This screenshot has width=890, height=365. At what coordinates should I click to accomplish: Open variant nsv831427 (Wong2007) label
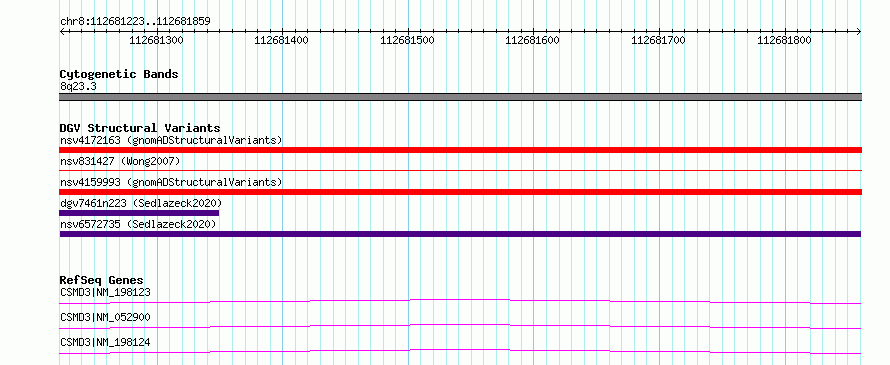click(x=120, y=162)
